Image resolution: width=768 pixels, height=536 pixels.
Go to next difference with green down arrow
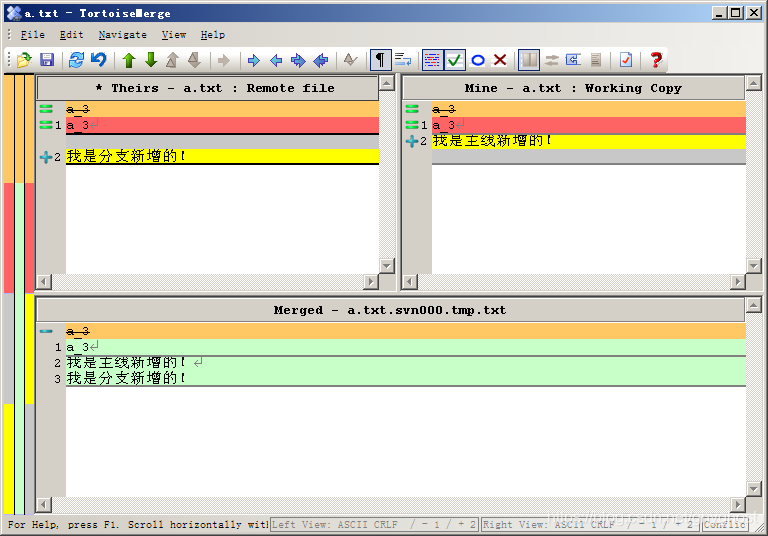151,60
